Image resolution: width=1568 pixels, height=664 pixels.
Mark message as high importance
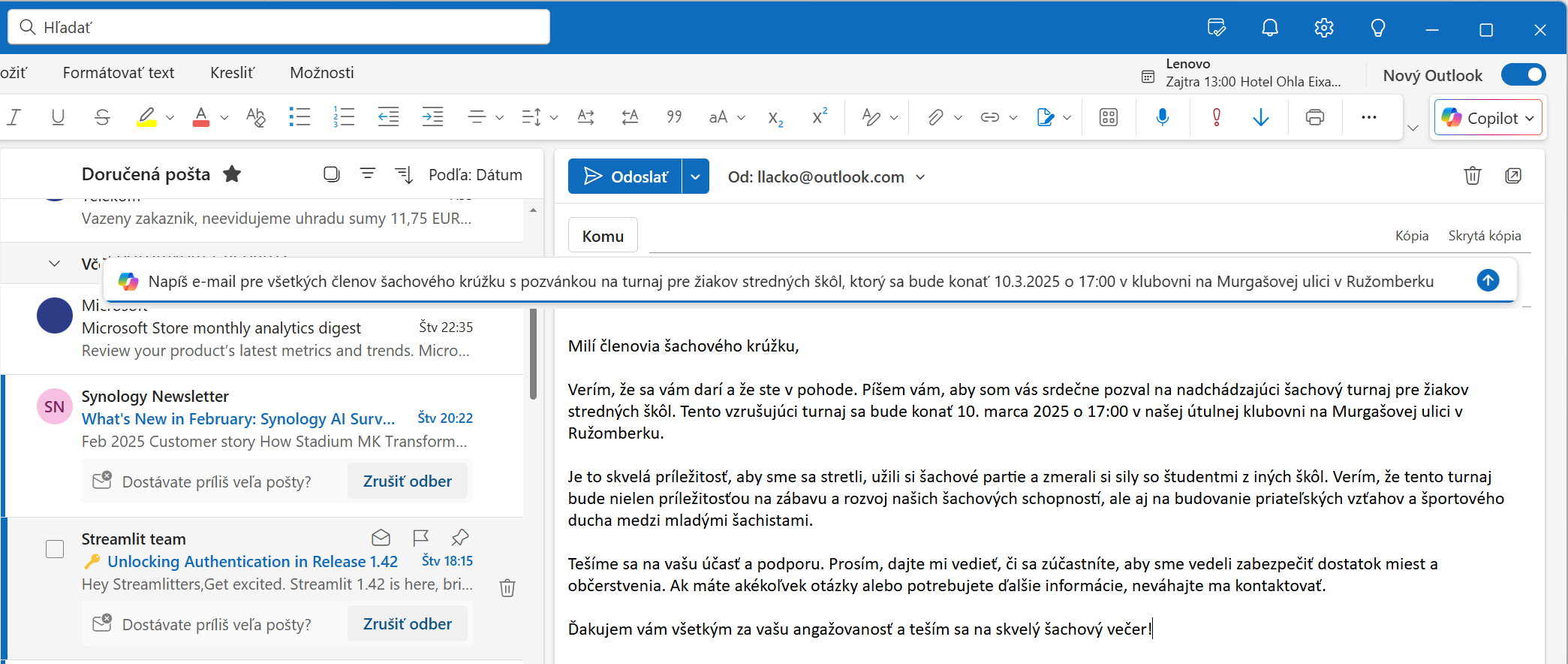[x=1216, y=117]
